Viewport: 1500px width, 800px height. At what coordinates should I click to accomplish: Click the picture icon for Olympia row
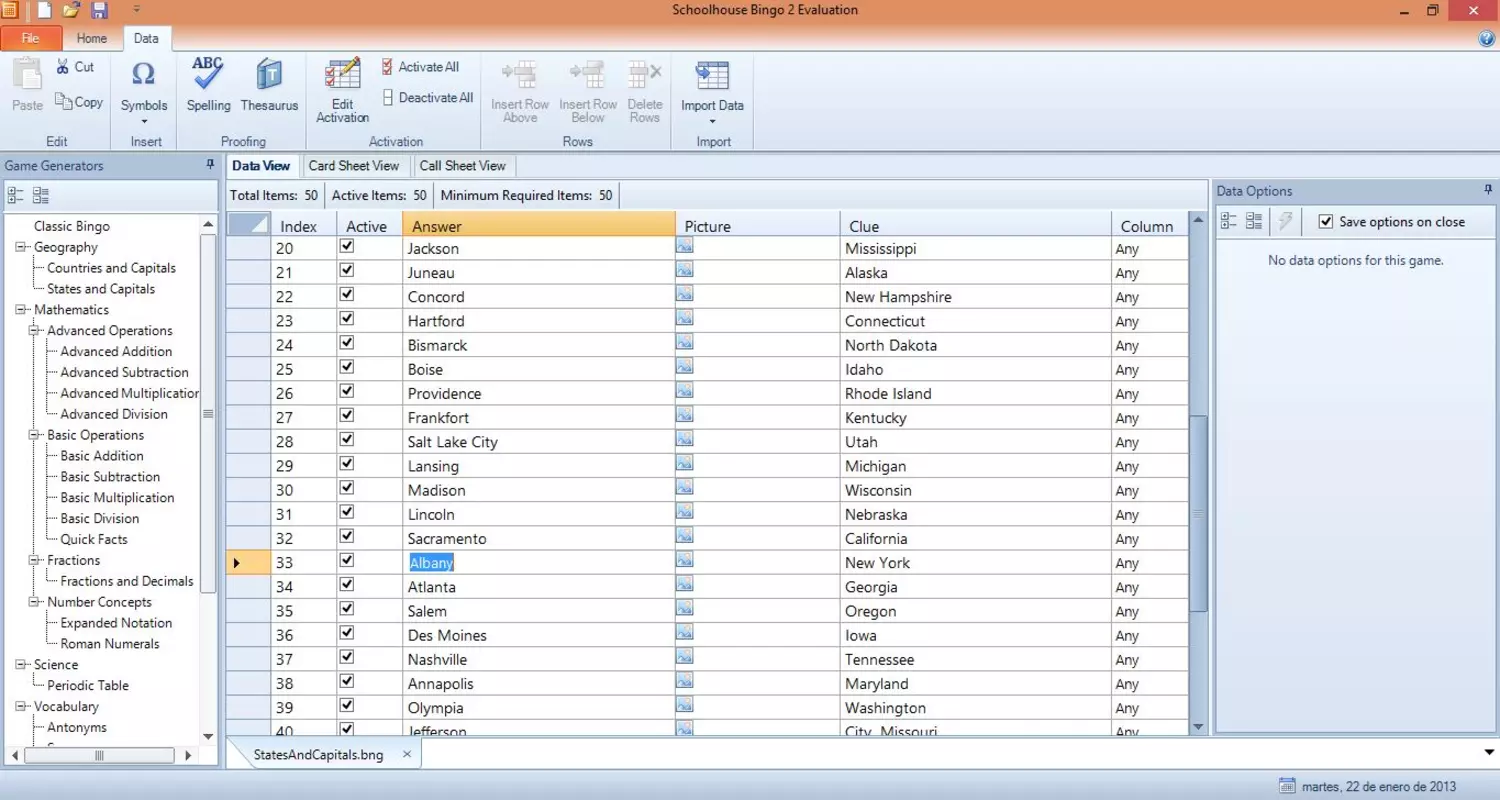[x=684, y=703]
